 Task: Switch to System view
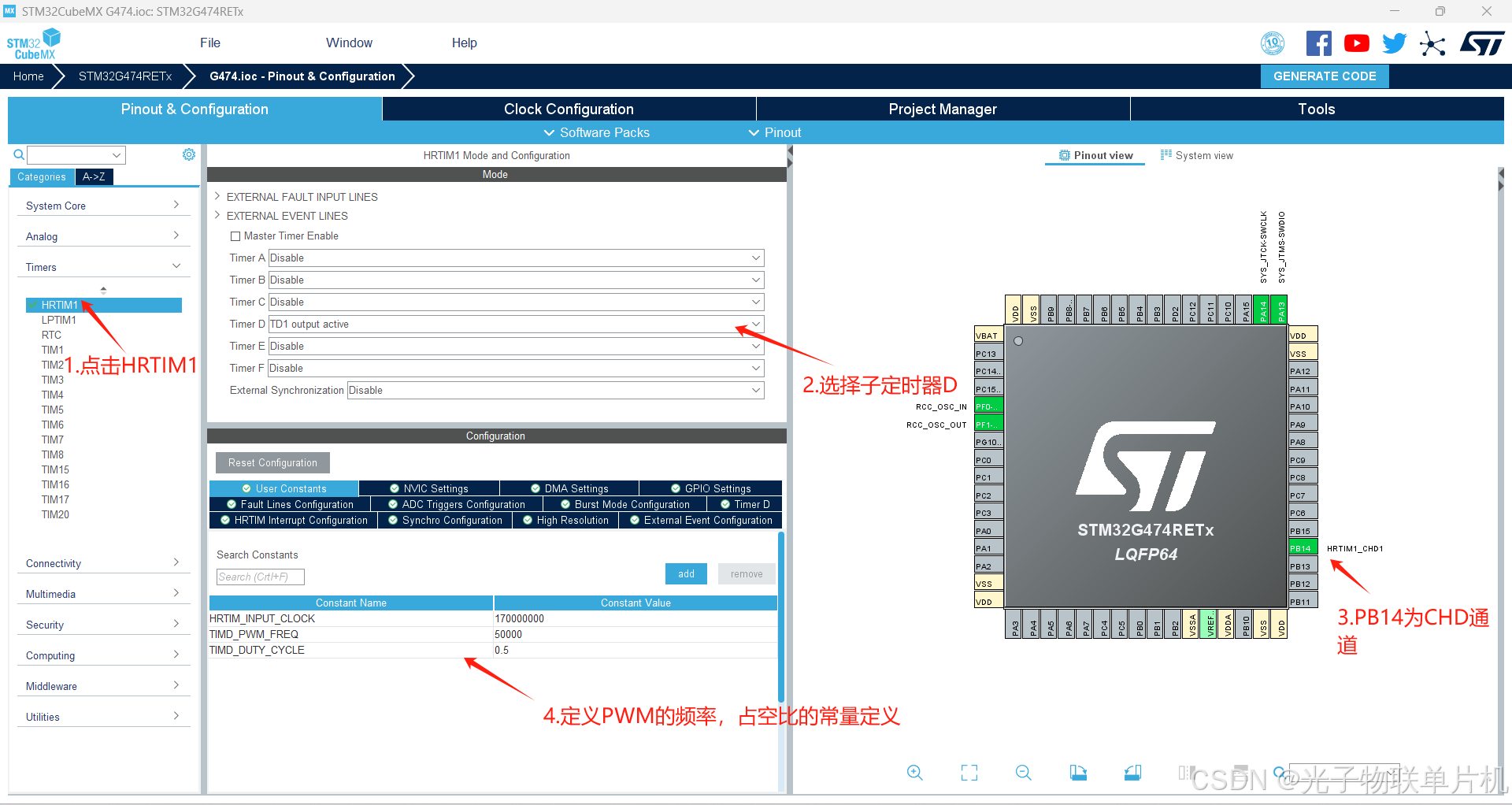coord(1196,155)
